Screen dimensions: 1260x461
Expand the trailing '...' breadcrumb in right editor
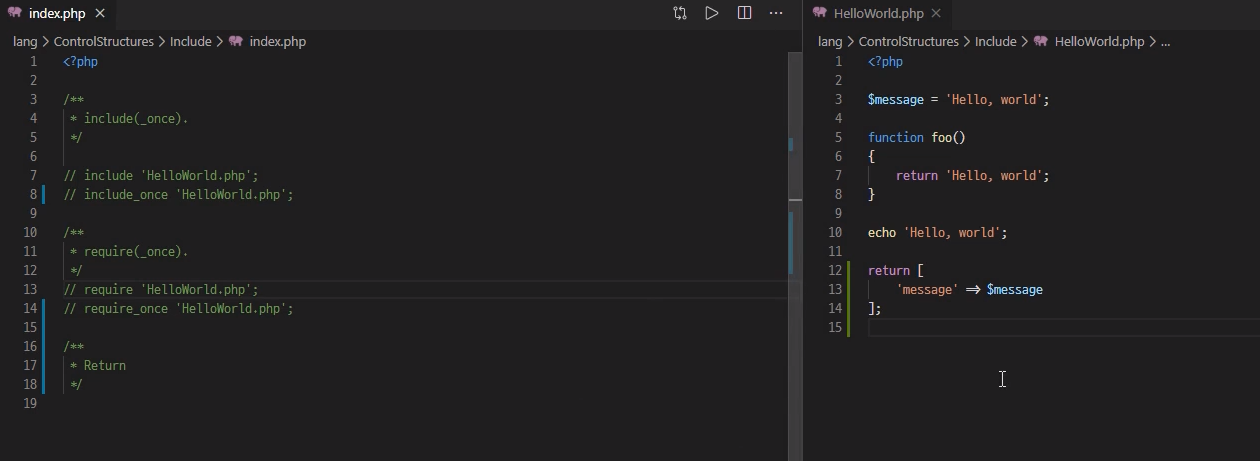(1165, 42)
